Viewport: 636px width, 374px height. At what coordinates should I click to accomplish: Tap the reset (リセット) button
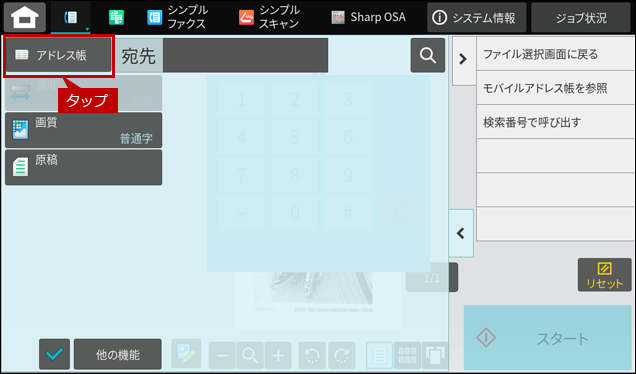604,275
